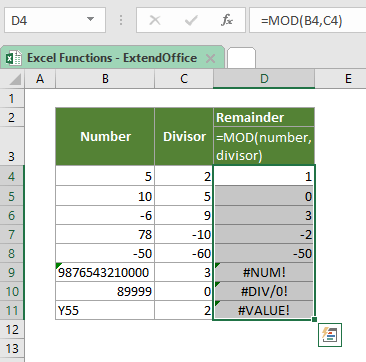Select the #DIV/0! error cell
366x362 pixels.
click(264, 291)
